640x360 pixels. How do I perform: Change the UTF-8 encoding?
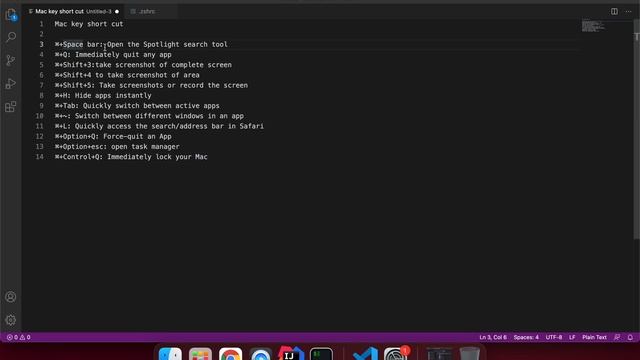click(x=554, y=338)
